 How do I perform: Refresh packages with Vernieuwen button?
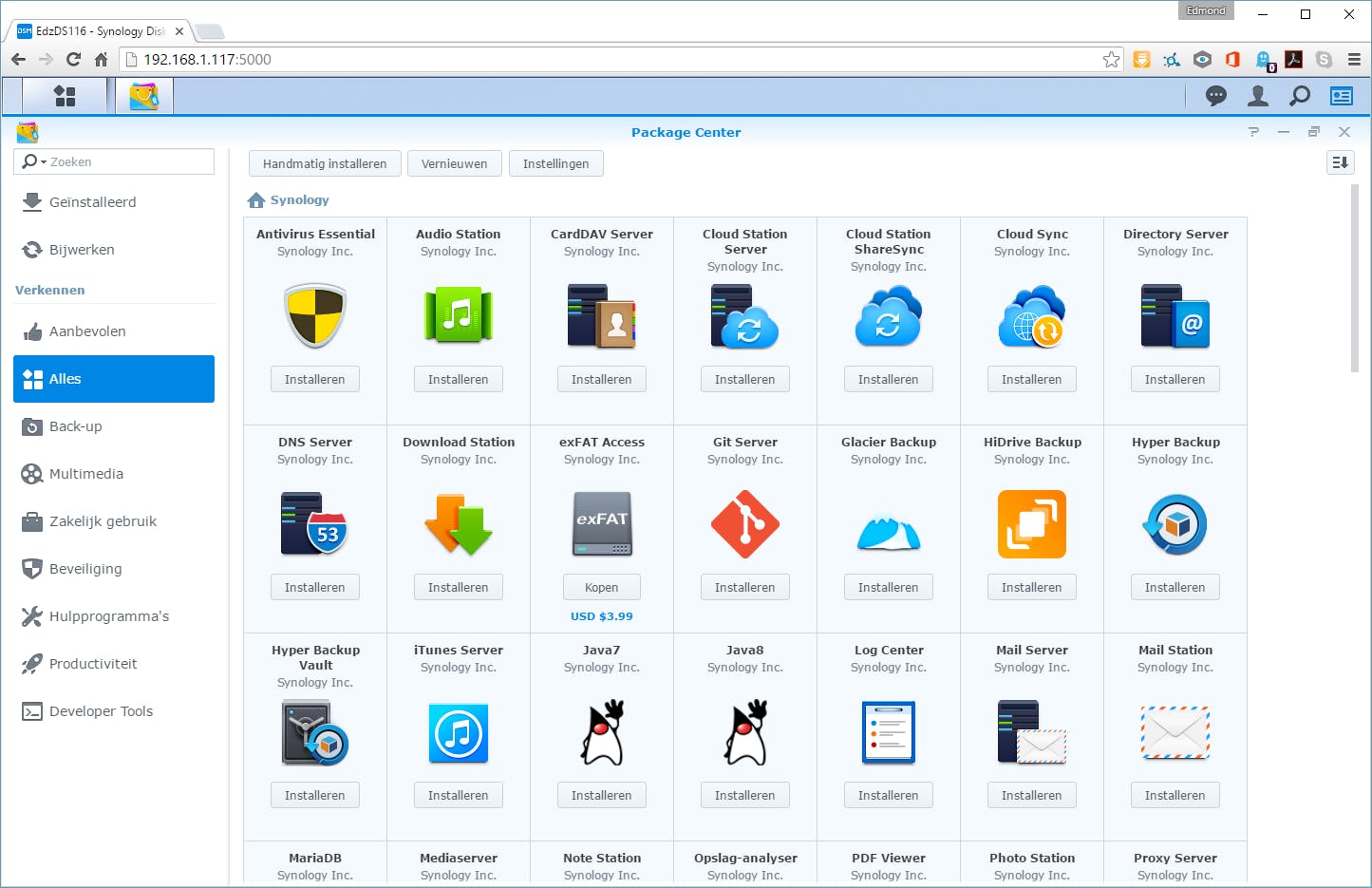[x=454, y=163]
